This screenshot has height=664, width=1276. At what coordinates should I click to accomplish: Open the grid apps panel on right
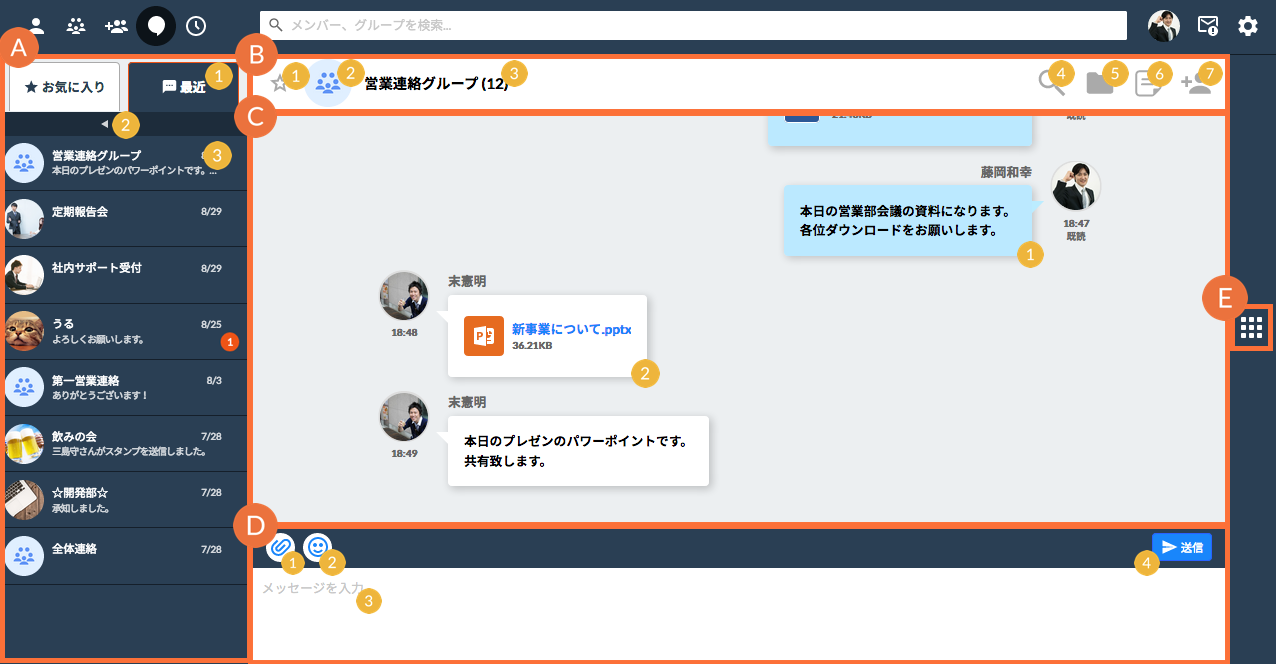tap(1251, 328)
